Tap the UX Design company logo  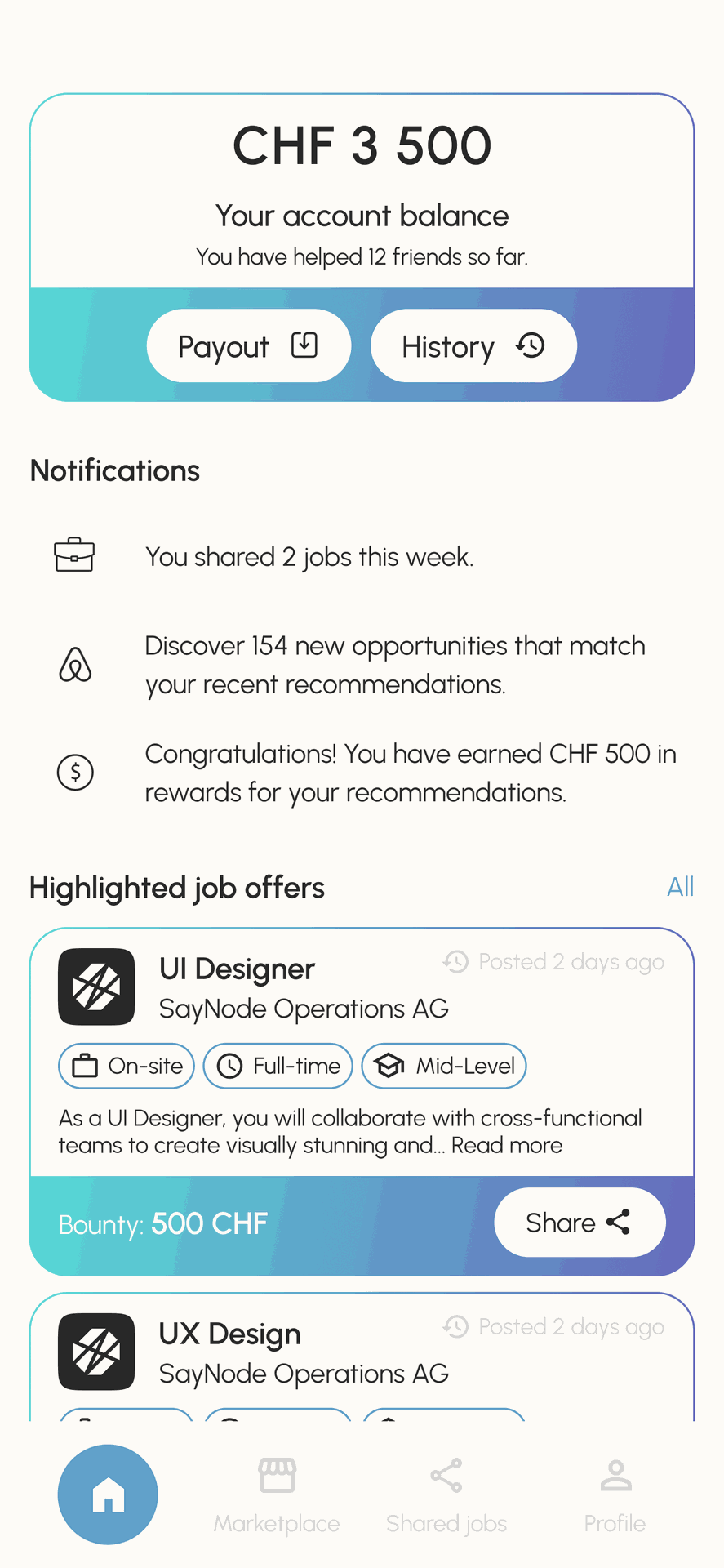pyautogui.click(x=96, y=1352)
